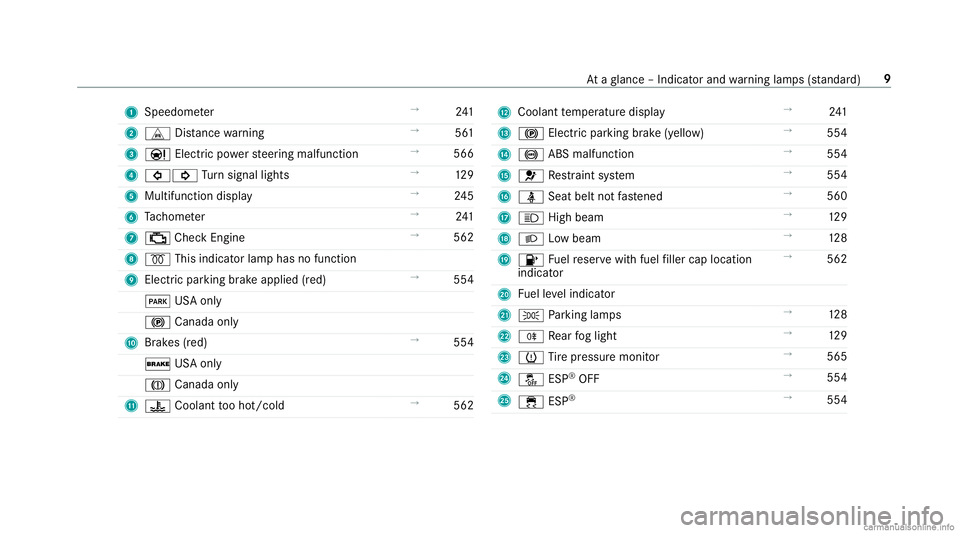Click the ABS malfunction icon

click(x=531, y=155)
